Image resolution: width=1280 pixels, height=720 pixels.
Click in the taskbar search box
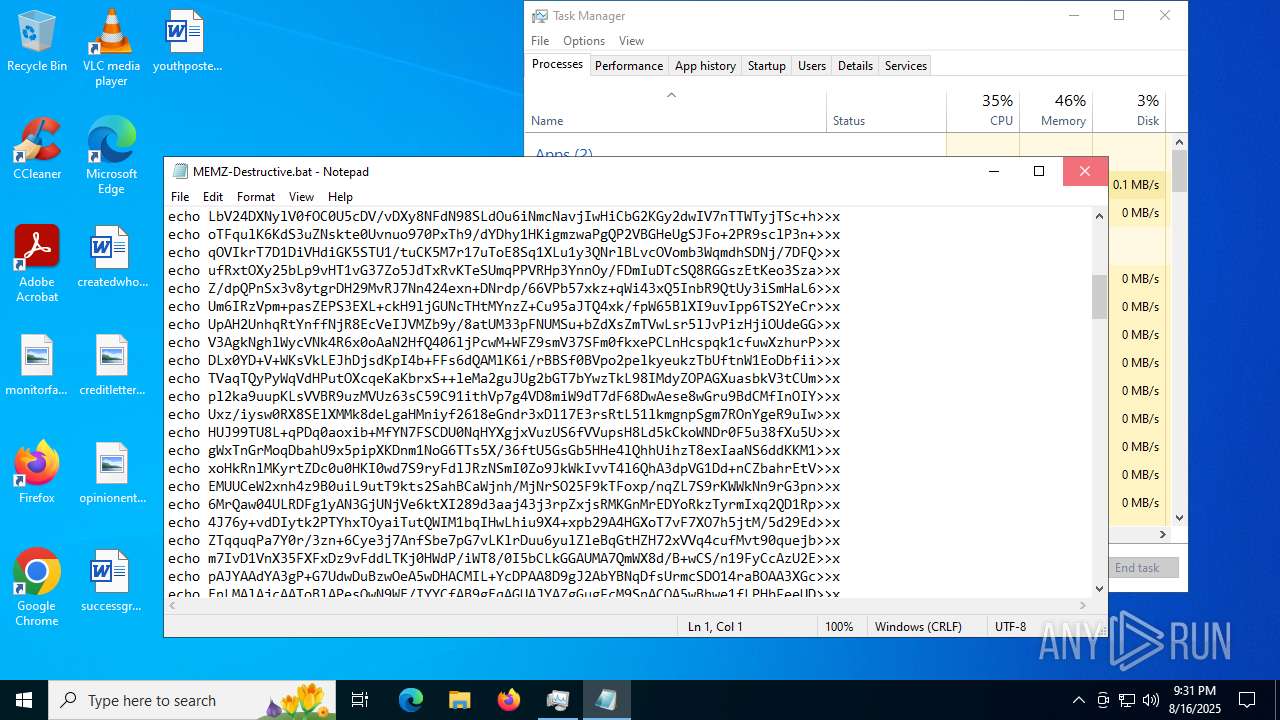[192, 700]
